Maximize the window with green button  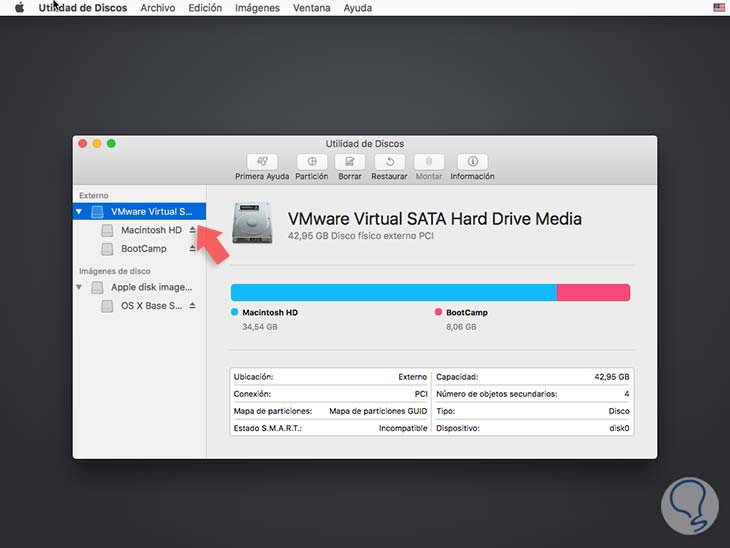(x=111, y=143)
